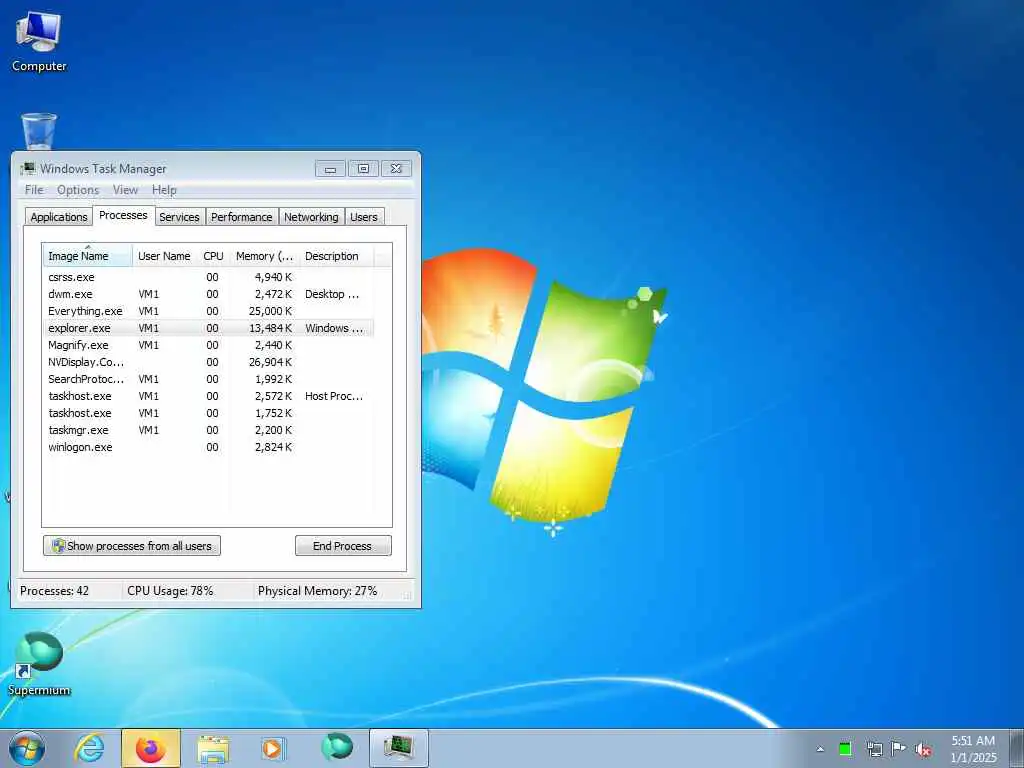Sort by Image Name column header
The image size is (1024, 768).
click(88, 256)
